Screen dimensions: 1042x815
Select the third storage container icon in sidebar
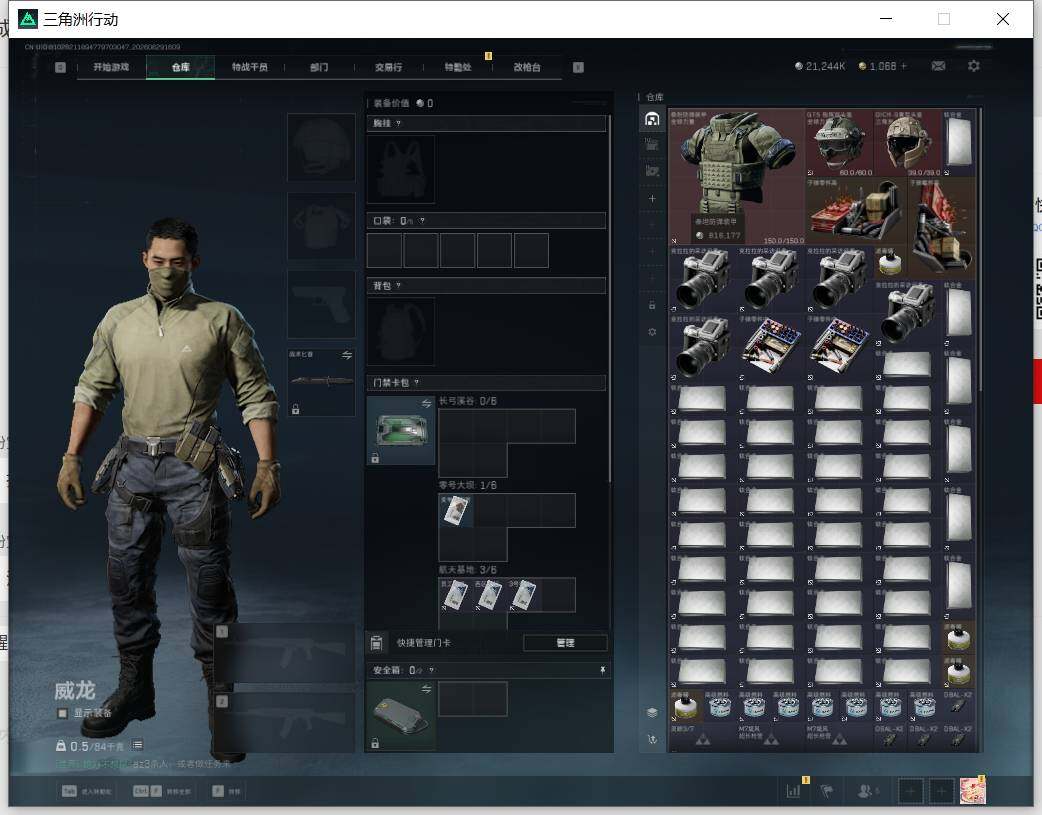(x=652, y=172)
